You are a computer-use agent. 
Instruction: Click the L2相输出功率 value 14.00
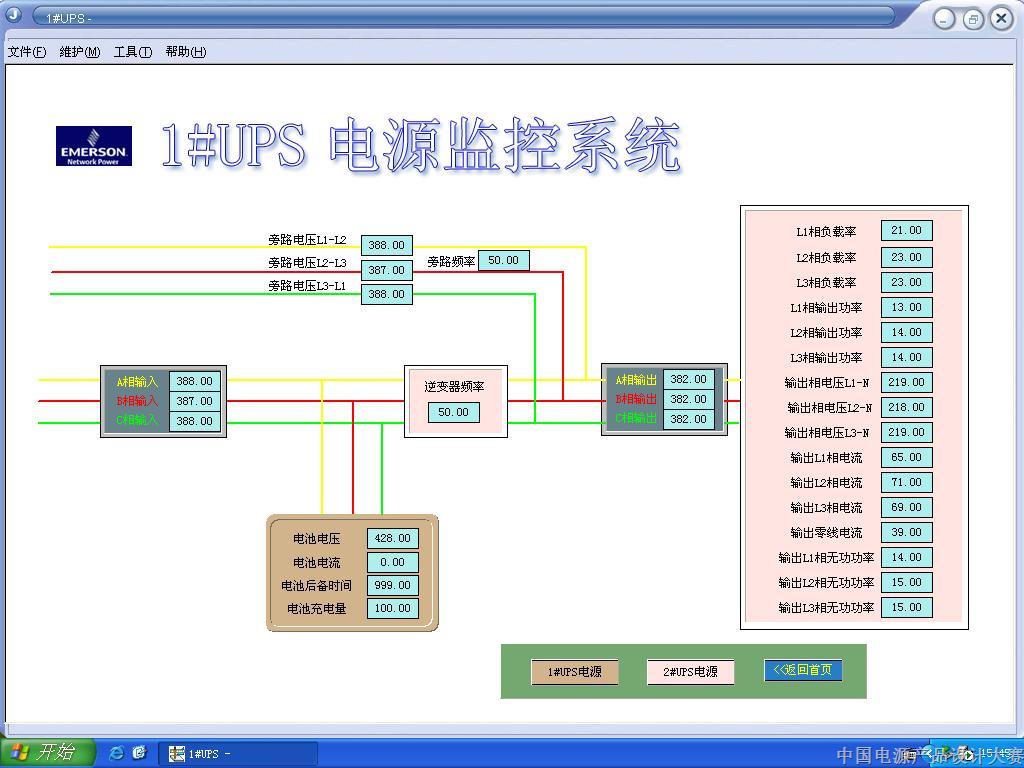tap(906, 332)
